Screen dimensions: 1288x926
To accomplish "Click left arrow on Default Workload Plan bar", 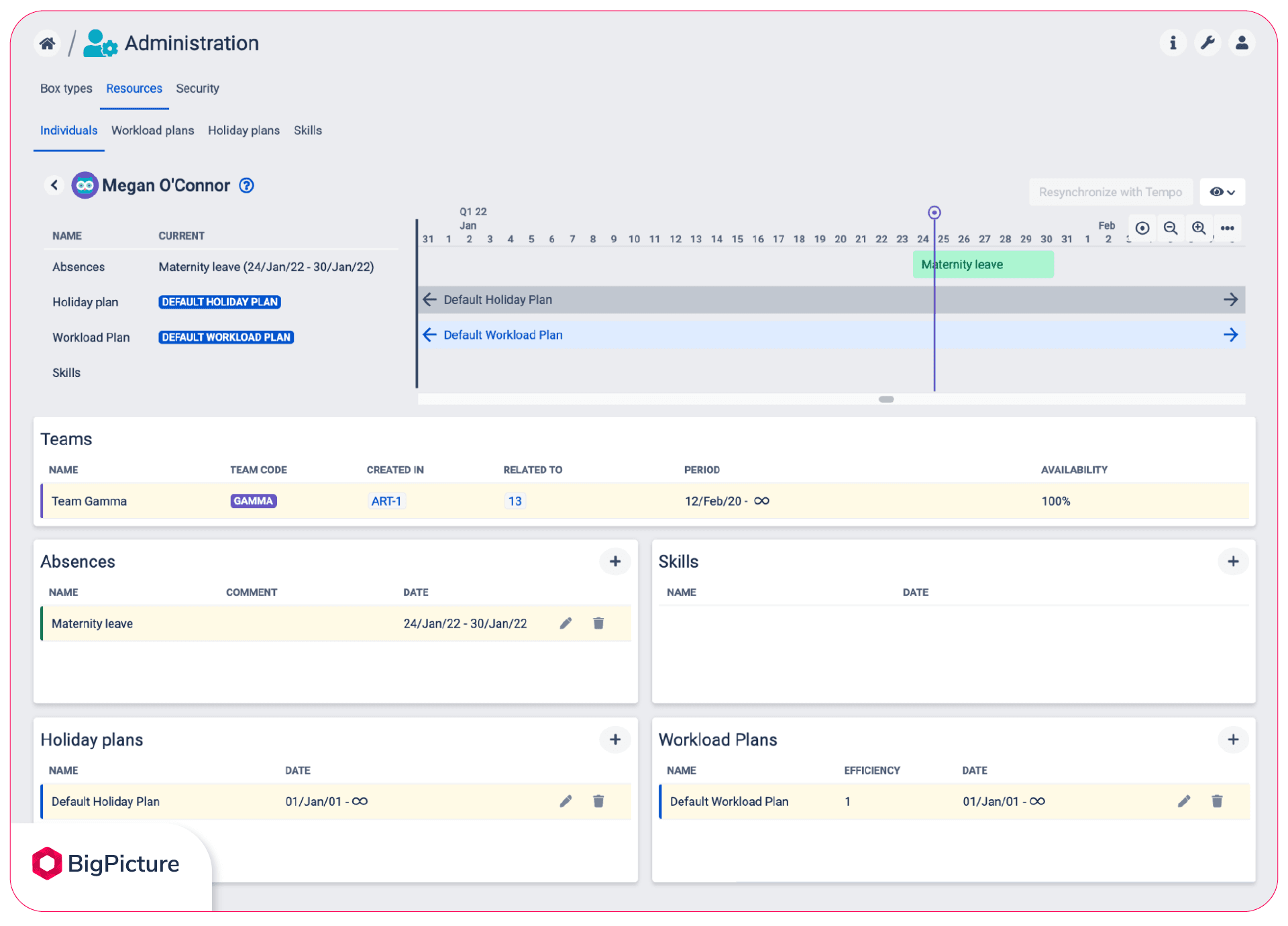I will 430,335.
